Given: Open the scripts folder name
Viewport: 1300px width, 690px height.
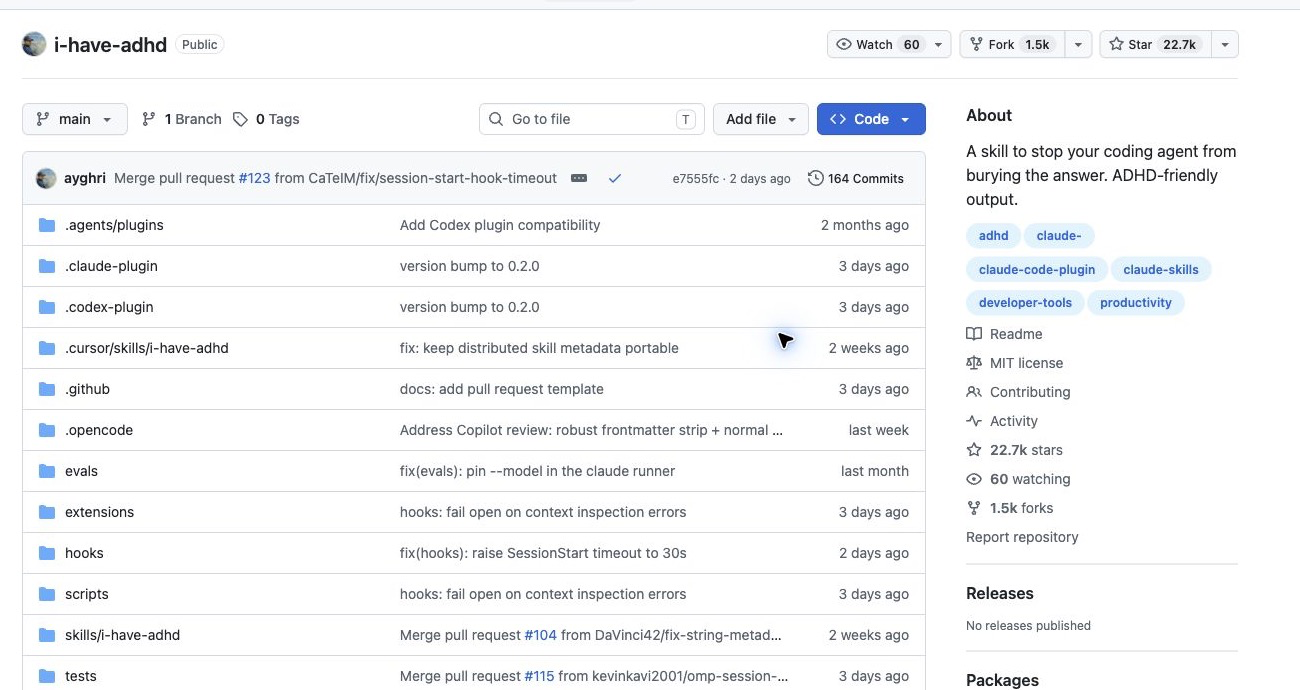Looking at the screenshot, I should pos(87,594).
